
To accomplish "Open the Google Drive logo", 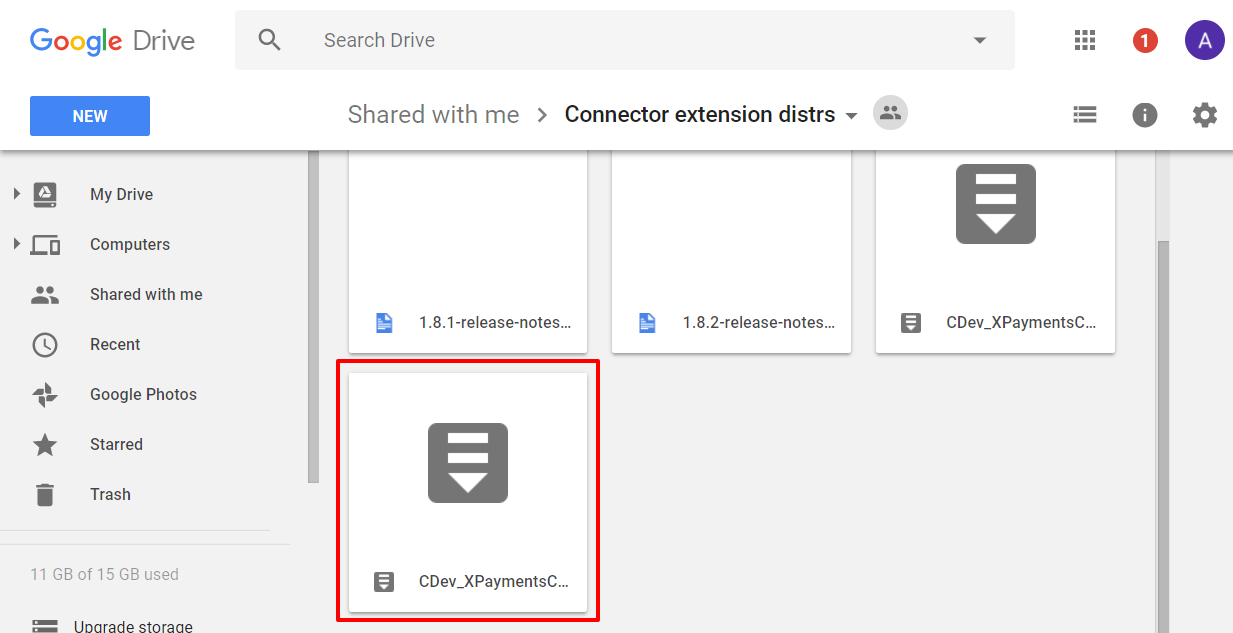I will click(x=112, y=41).
